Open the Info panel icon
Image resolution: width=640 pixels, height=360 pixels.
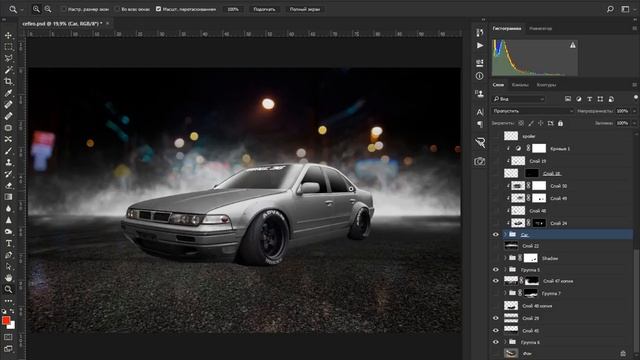click(x=480, y=76)
